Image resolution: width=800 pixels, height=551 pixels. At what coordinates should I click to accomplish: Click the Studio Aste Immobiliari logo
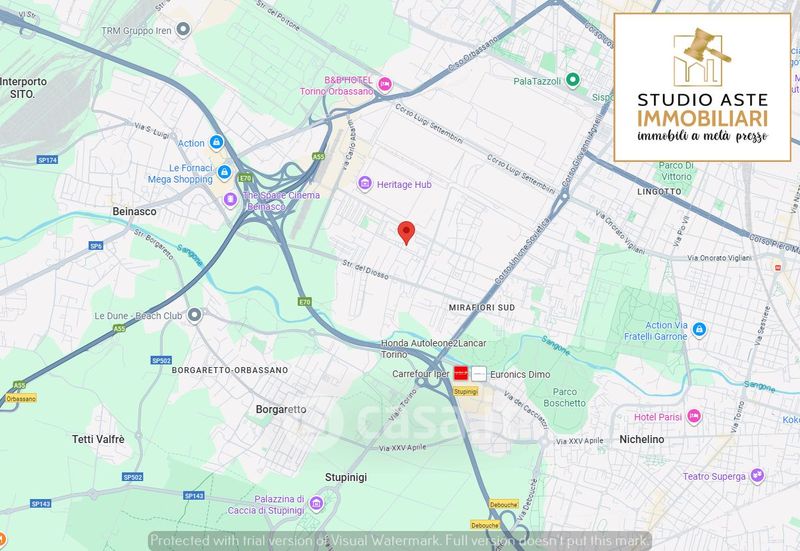(x=703, y=87)
